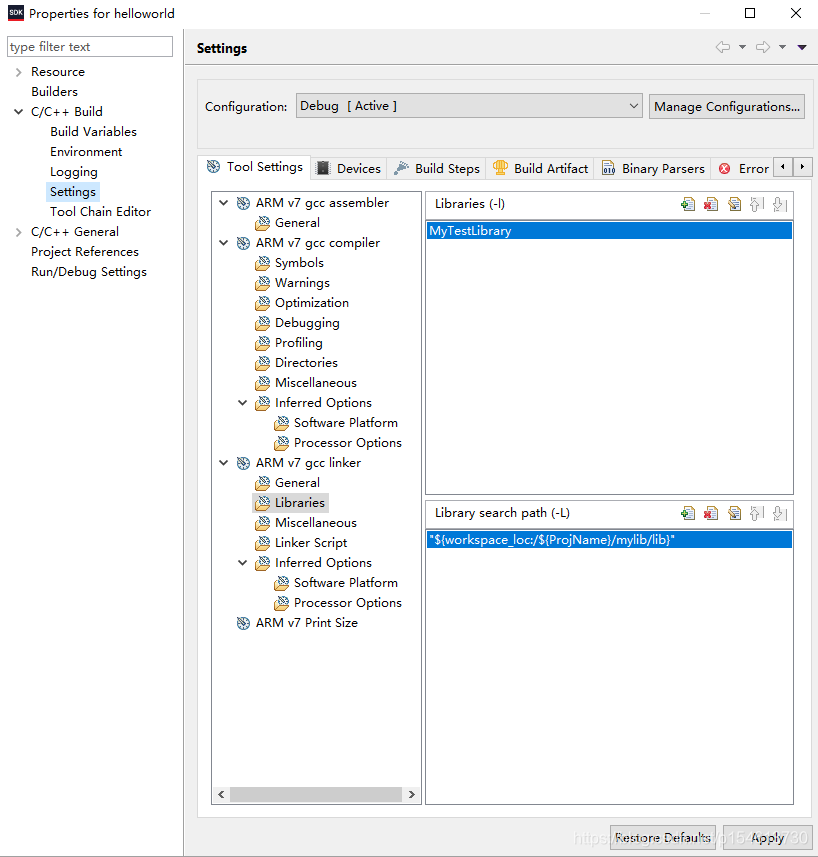This screenshot has height=857, width=818.
Task: Move library down in Libraries (-l)
Action: [780, 204]
